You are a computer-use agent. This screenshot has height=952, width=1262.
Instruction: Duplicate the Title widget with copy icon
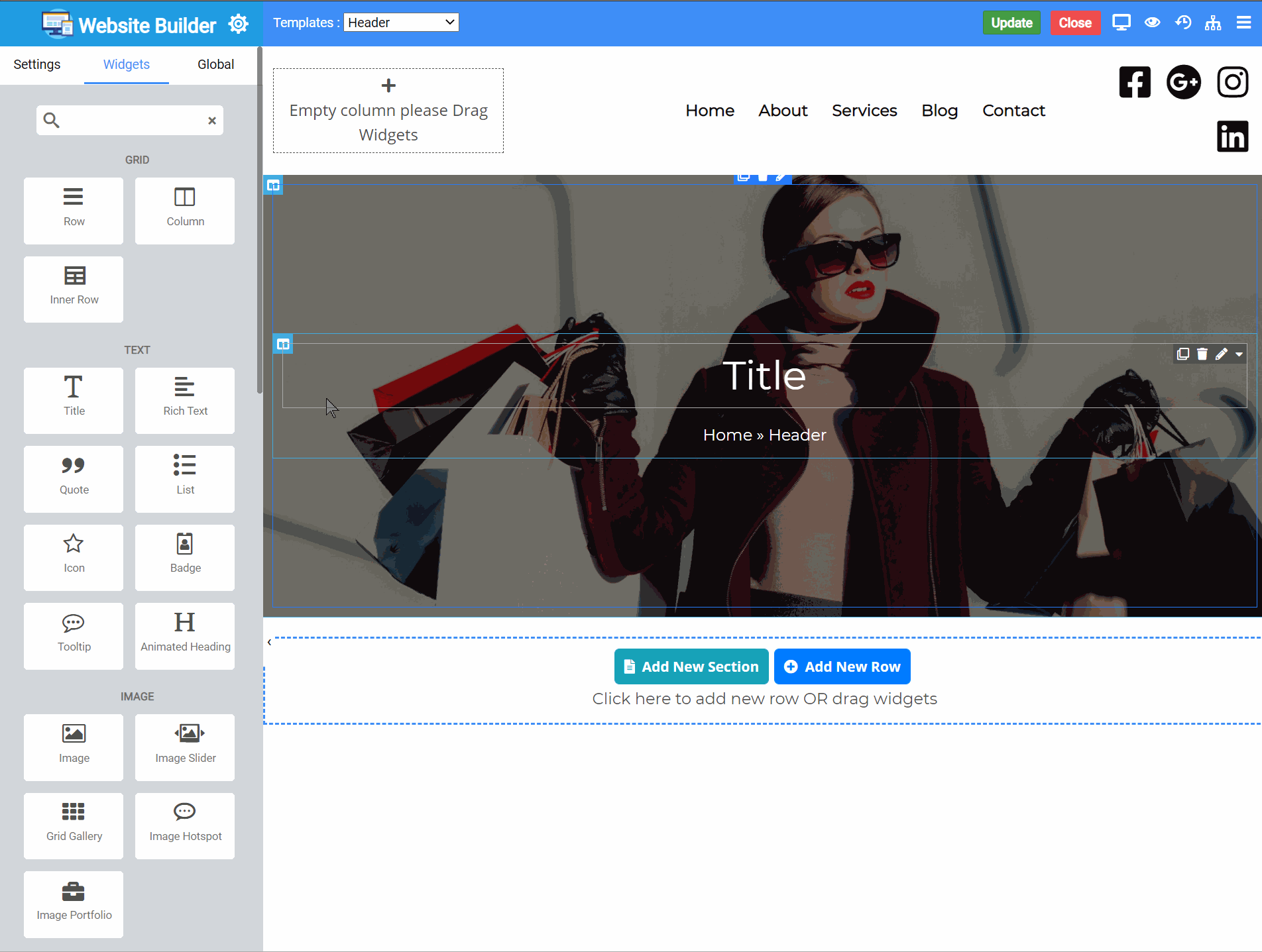pyautogui.click(x=1182, y=354)
